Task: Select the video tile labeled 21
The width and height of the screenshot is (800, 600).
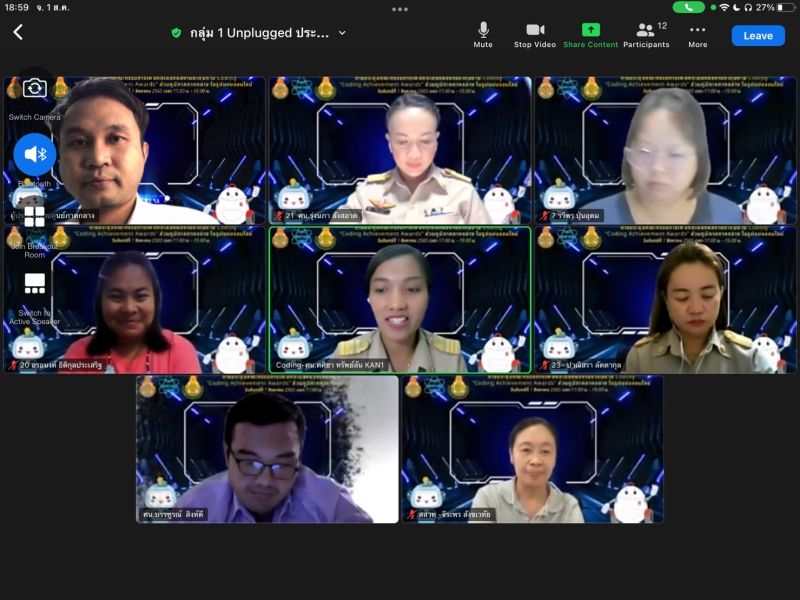Action: pos(400,151)
